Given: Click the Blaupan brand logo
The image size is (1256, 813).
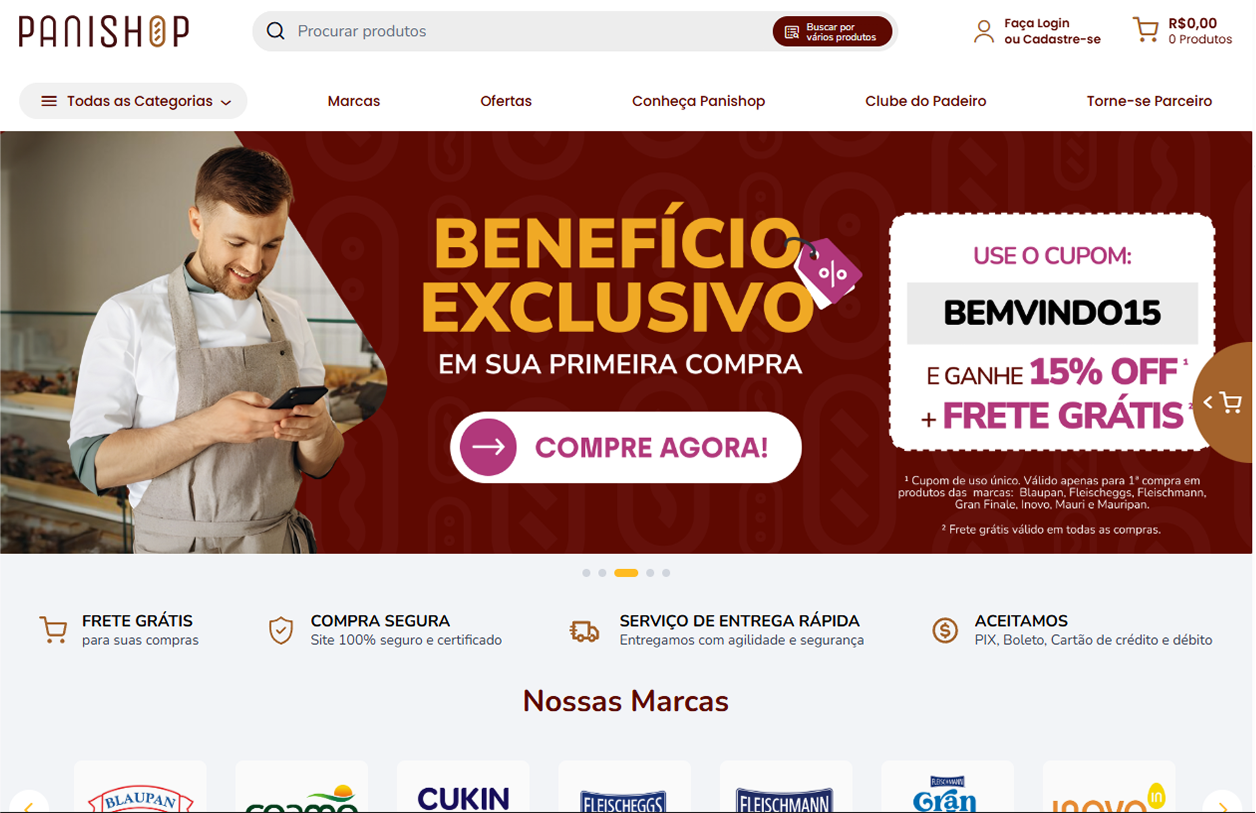Looking at the screenshot, I should (x=140, y=790).
